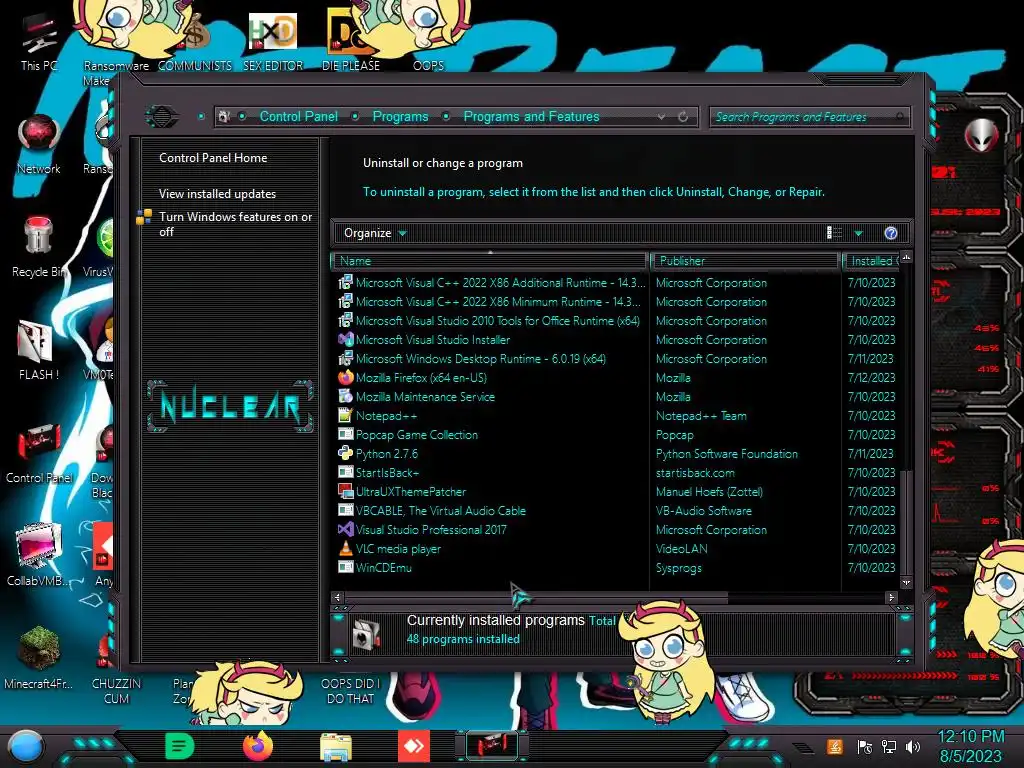Click the Start orb button

(26, 747)
